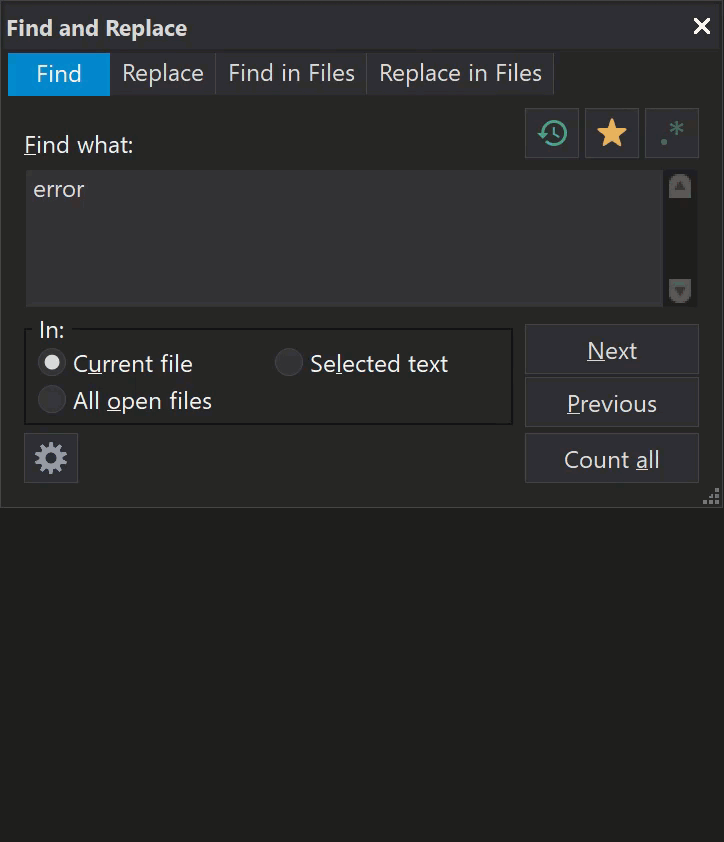Screen dimensions: 724x842
Task: Click the scrollbar up arrow icon
Action: coord(679,186)
